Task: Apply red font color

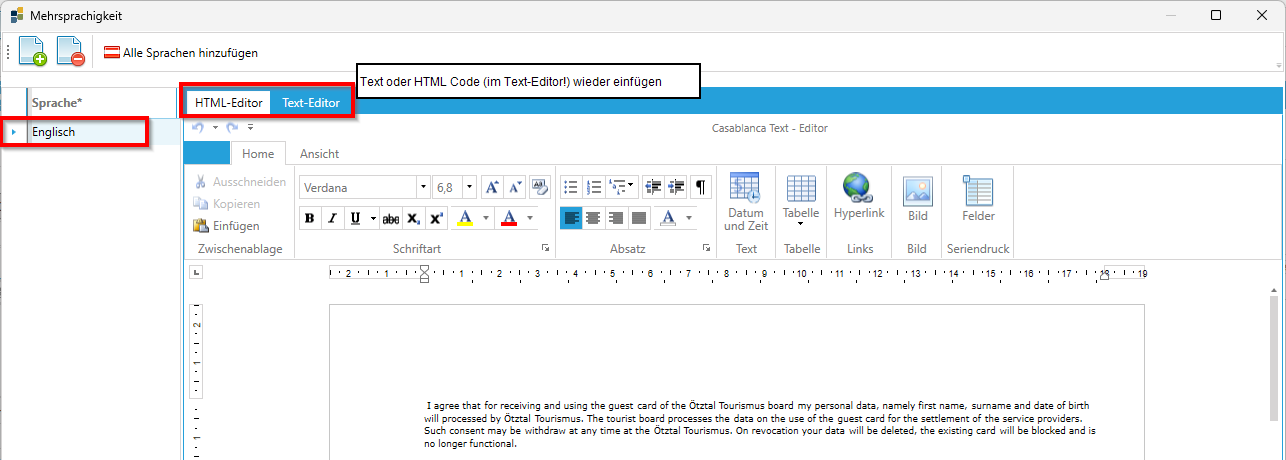Action: (509, 218)
